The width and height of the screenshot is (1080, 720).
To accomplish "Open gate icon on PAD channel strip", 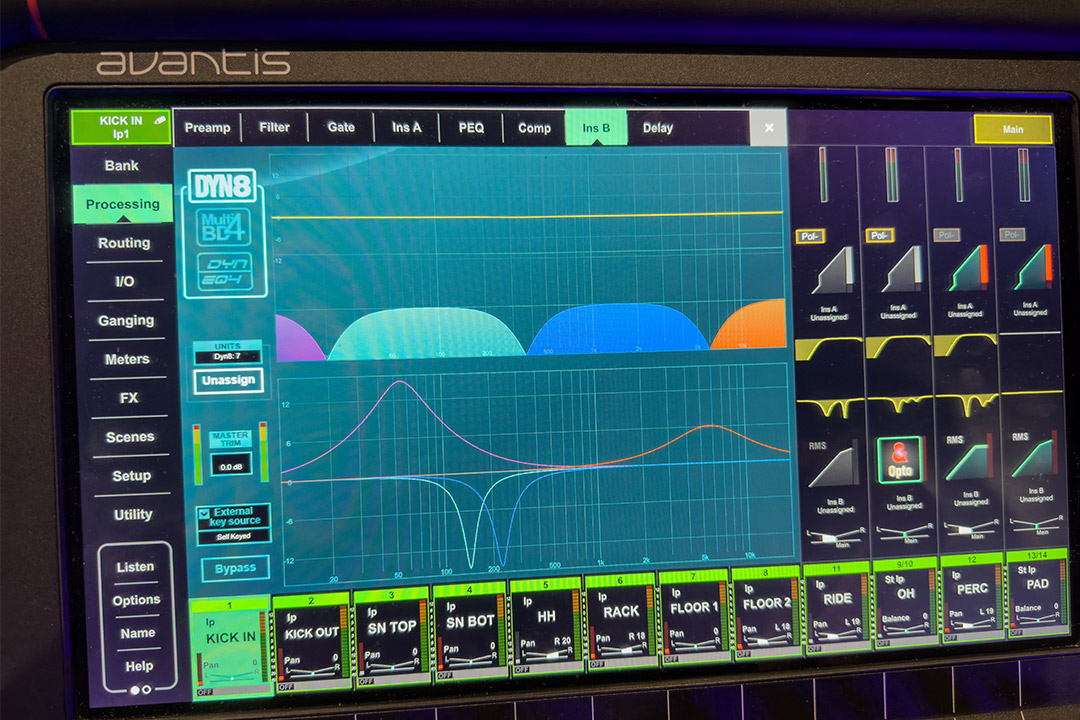I will 1032,267.
